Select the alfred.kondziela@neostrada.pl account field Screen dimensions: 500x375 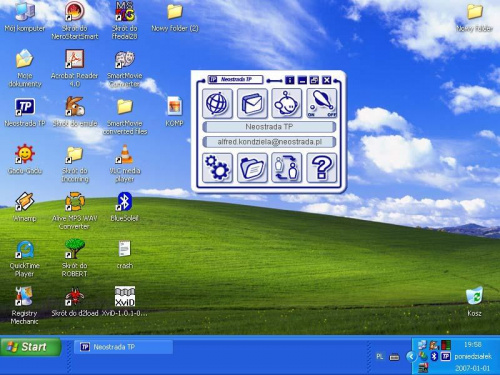pos(269,142)
